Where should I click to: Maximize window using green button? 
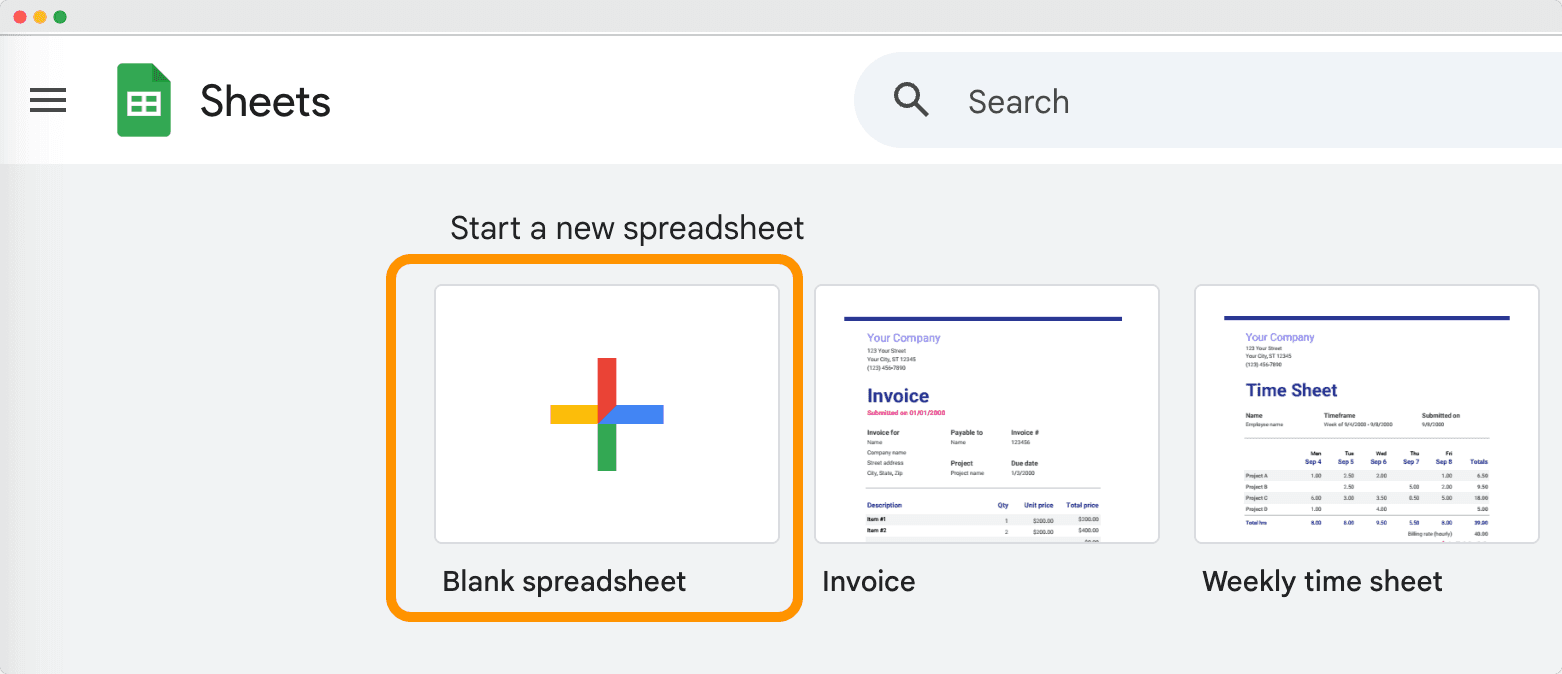click(x=60, y=17)
